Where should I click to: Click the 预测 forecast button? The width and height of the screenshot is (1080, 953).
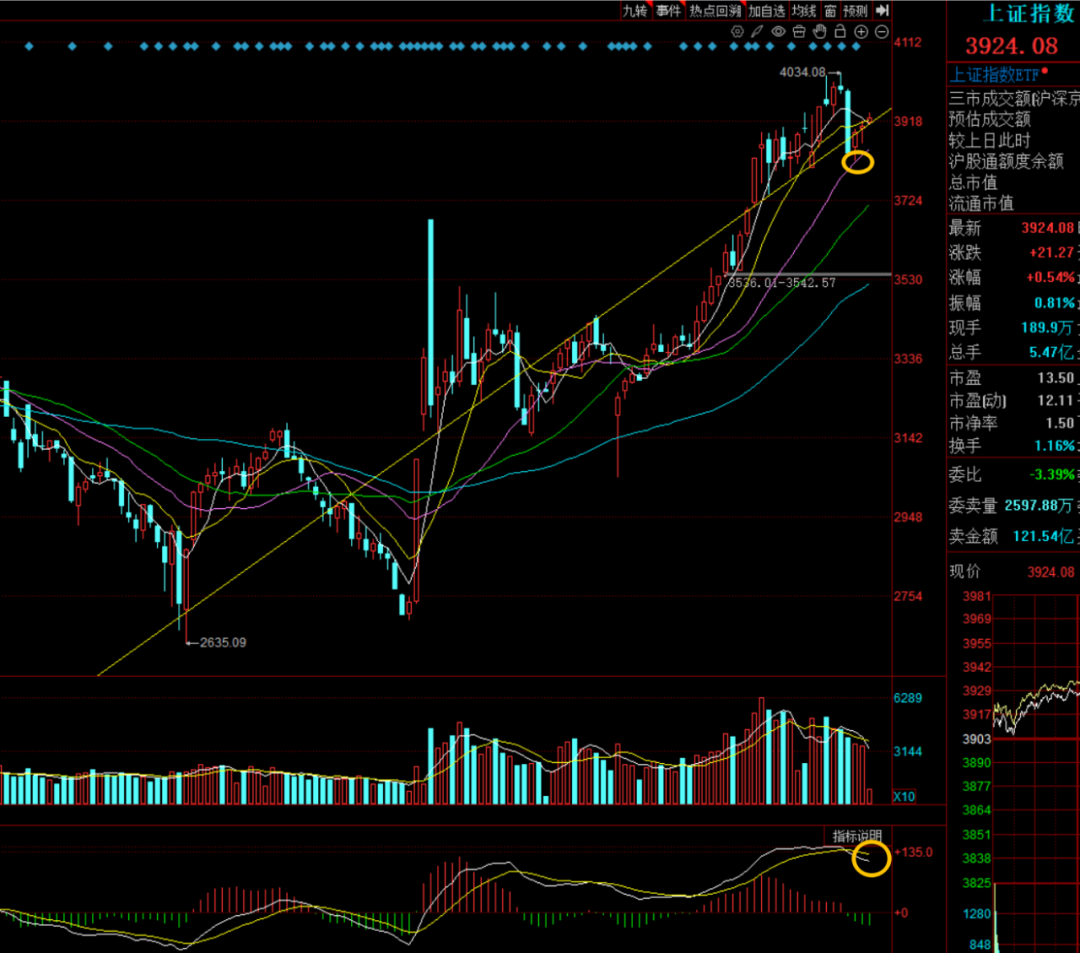coord(855,10)
